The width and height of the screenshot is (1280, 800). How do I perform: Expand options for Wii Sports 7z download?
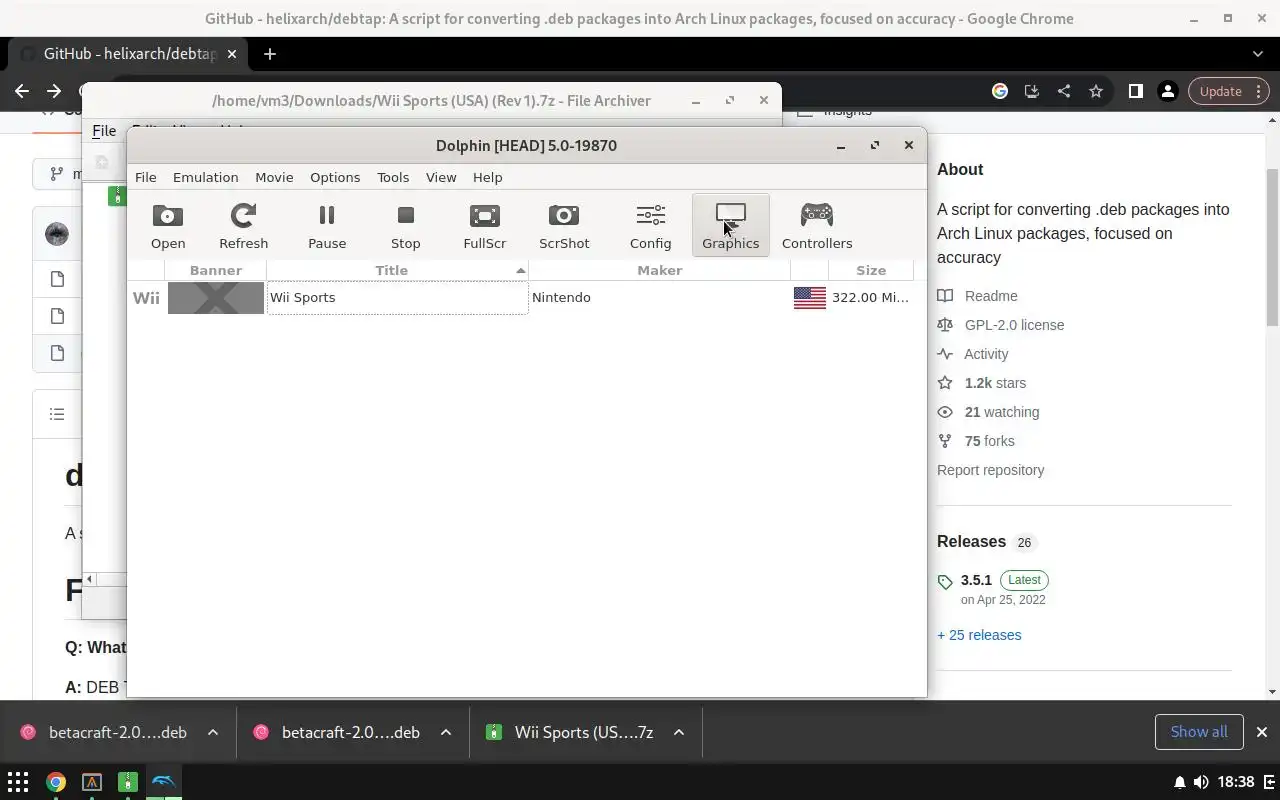pos(679,732)
